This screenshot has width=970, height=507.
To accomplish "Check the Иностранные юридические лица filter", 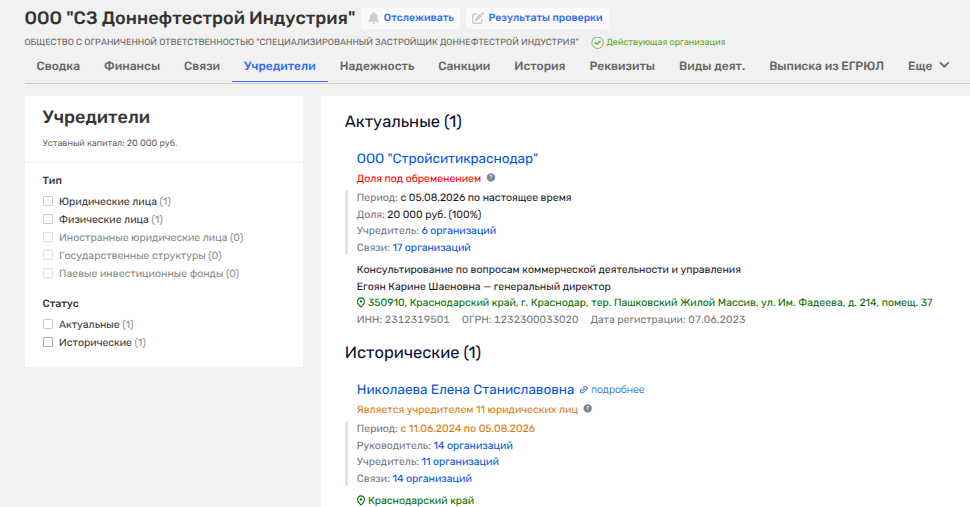I will click(x=48, y=237).
